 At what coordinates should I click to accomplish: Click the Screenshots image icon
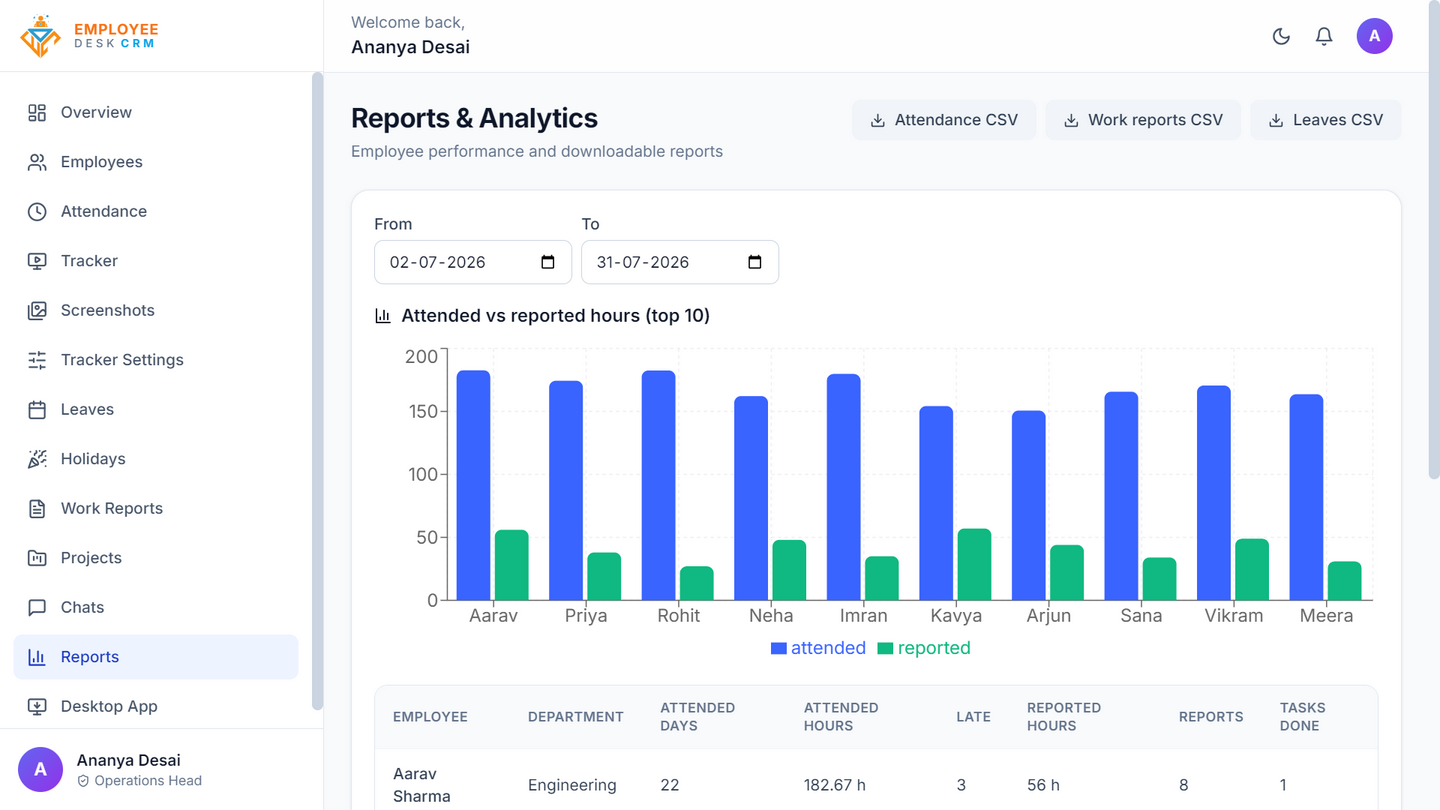click(37, 310)
